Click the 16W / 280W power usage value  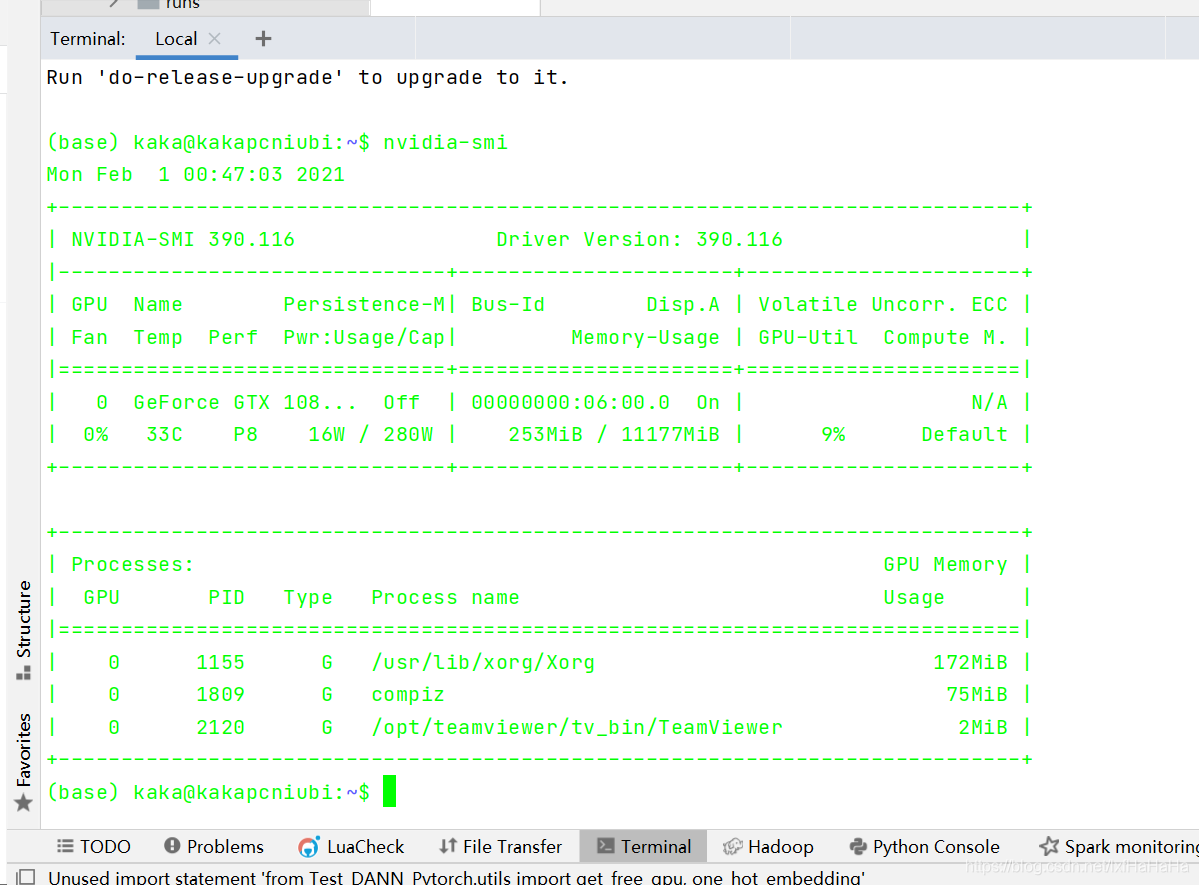click(371, 434)
